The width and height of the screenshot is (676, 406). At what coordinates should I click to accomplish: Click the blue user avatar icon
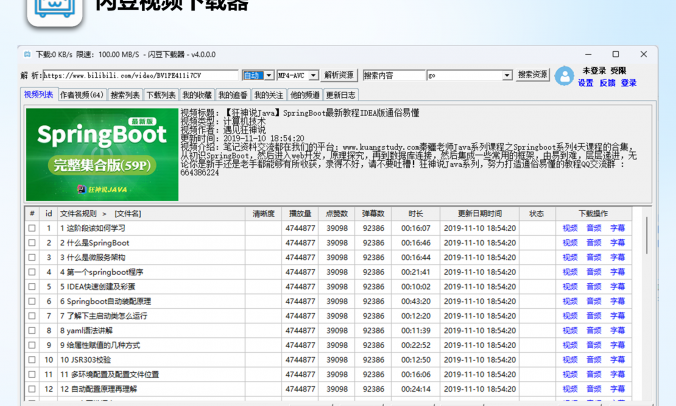tap(564, 76)
